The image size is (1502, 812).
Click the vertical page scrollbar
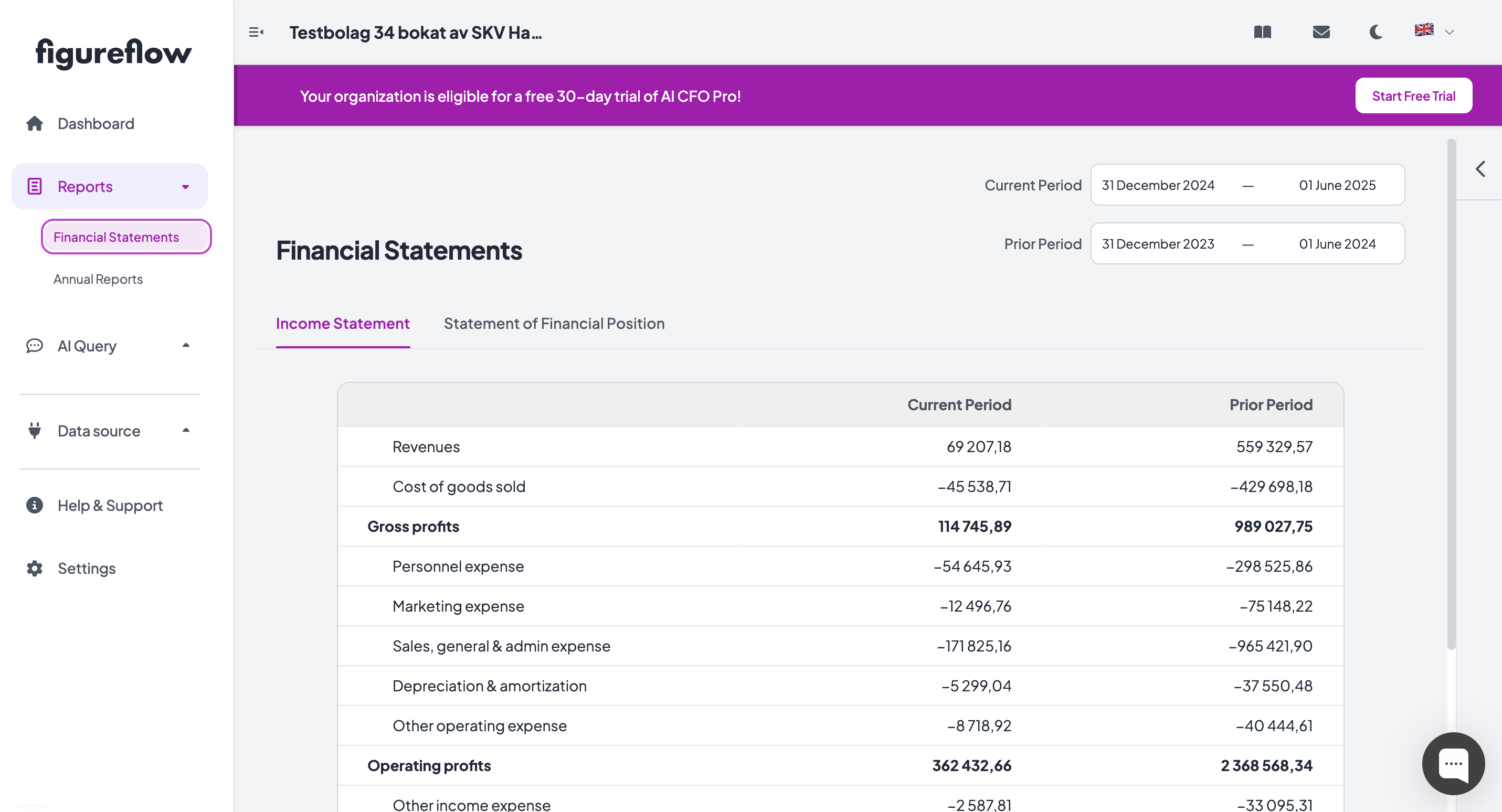point(1451,394)
